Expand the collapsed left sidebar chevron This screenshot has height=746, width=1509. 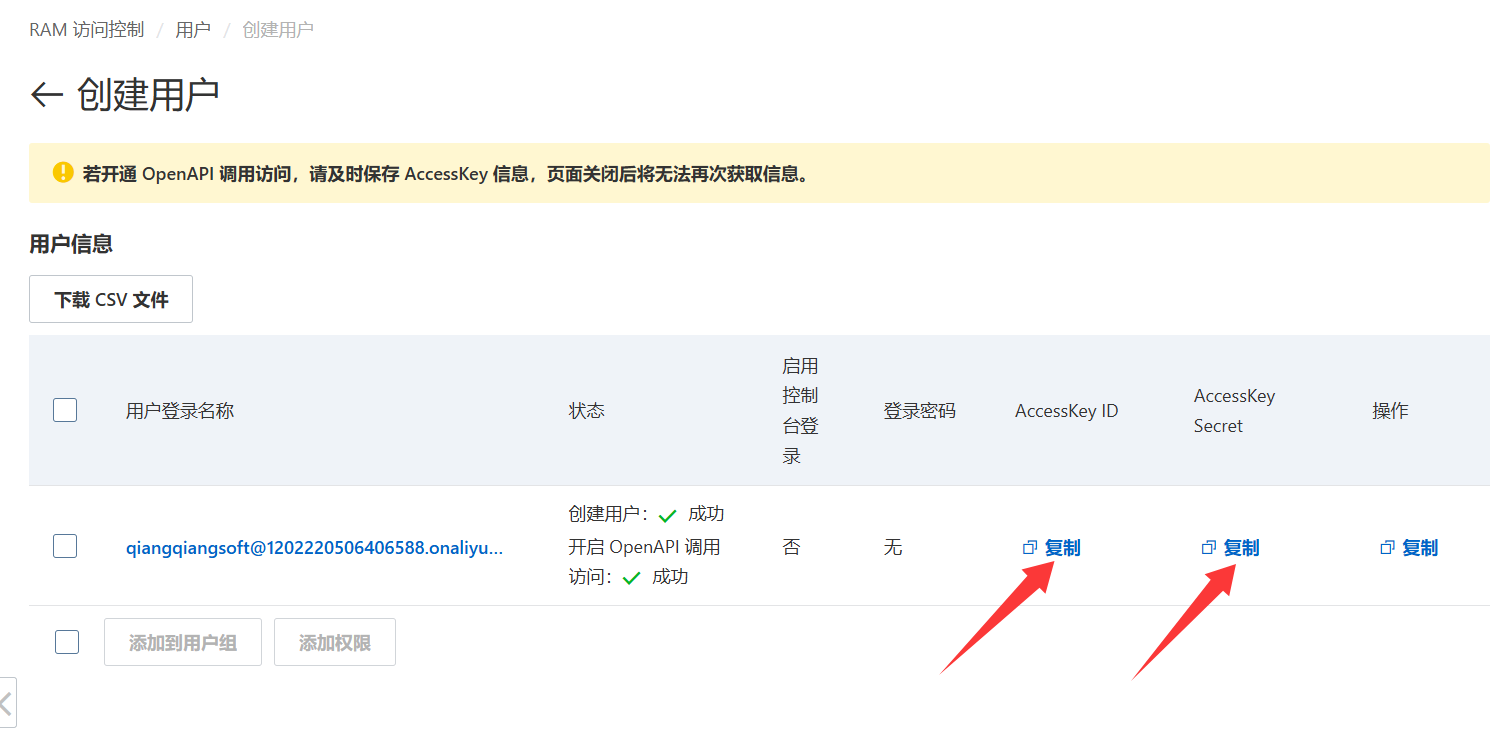[x=7, y=702]
